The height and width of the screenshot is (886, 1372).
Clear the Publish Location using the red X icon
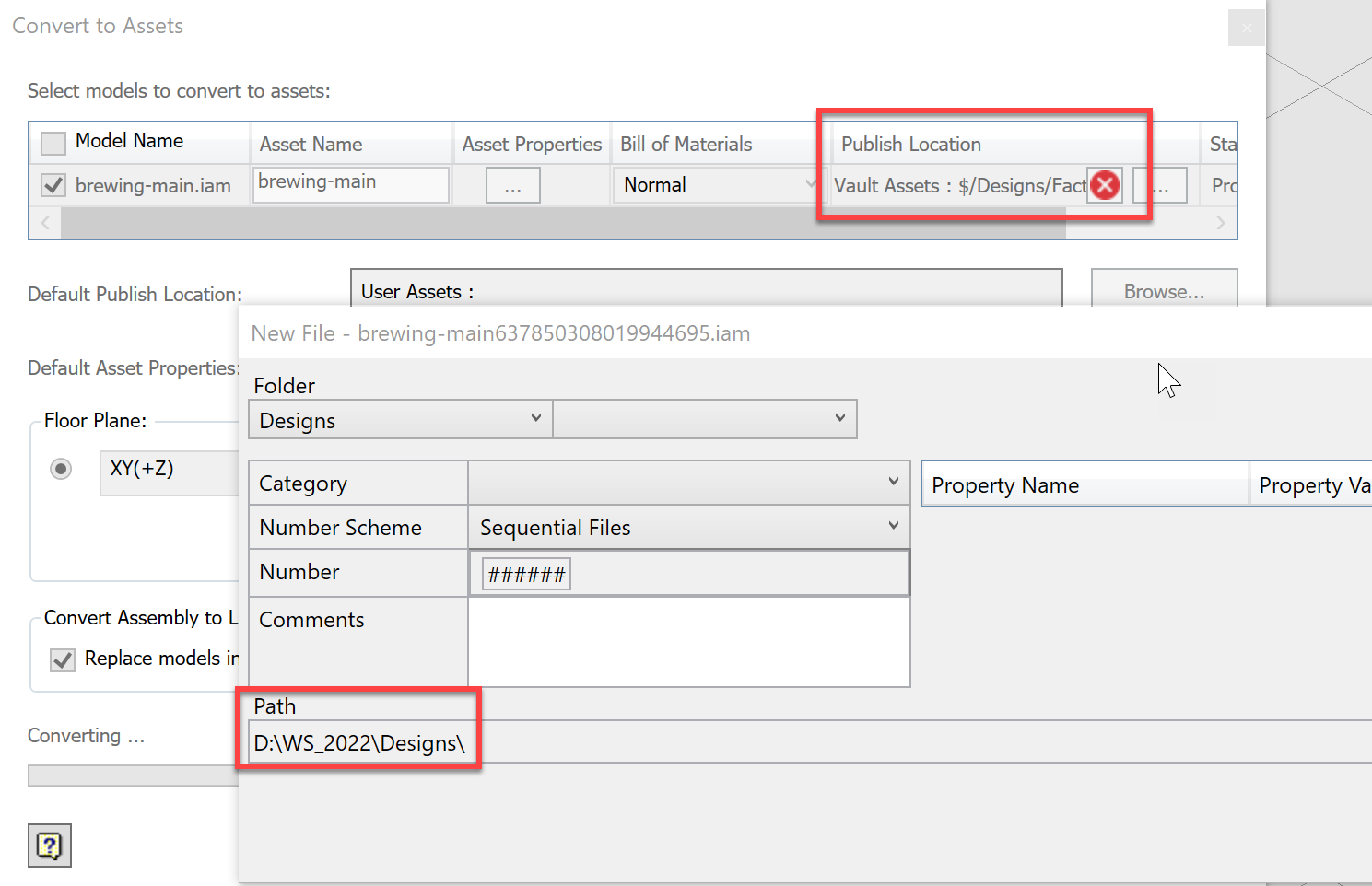(1105, 185)
